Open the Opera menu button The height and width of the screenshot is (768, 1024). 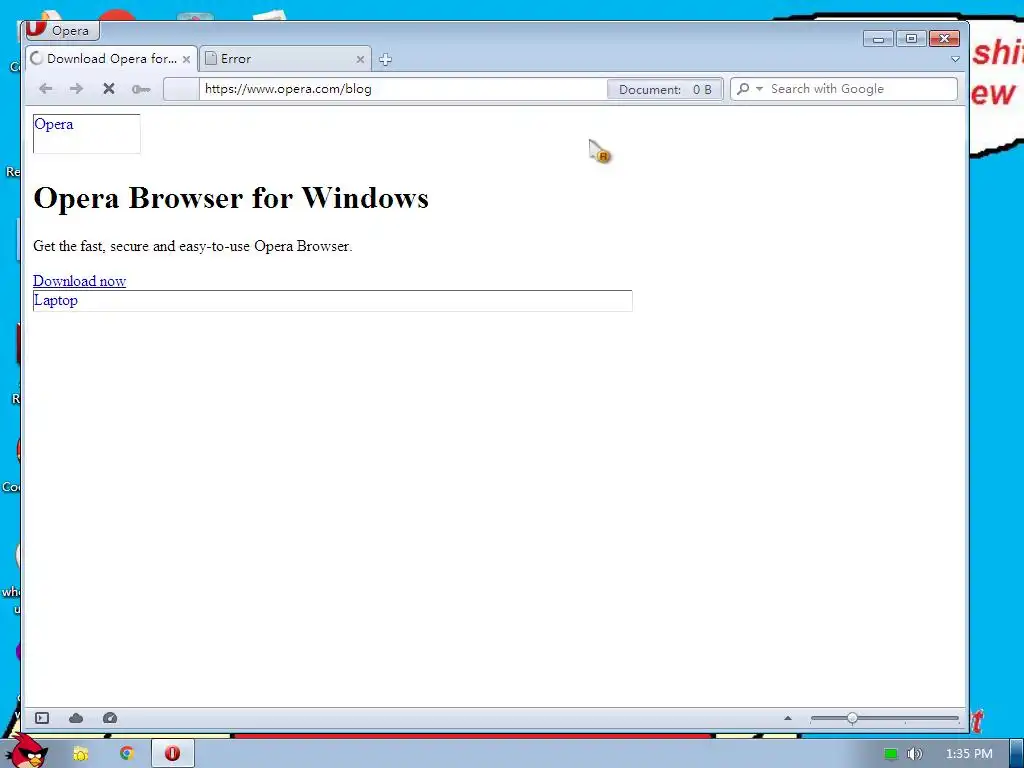click(x=62, y=30)
